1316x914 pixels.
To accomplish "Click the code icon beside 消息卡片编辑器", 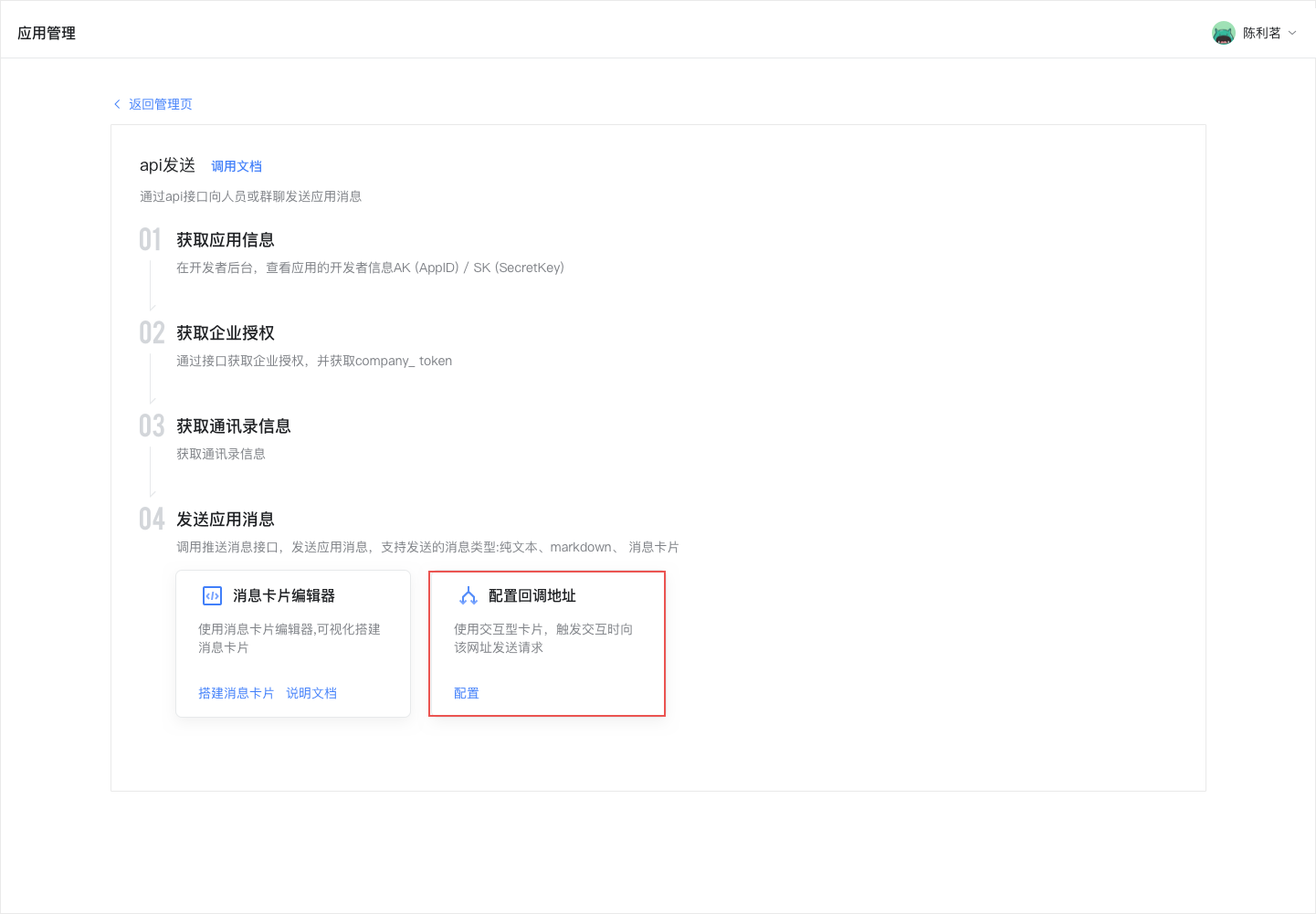I will pyautogui.click(x=211, y=595).
